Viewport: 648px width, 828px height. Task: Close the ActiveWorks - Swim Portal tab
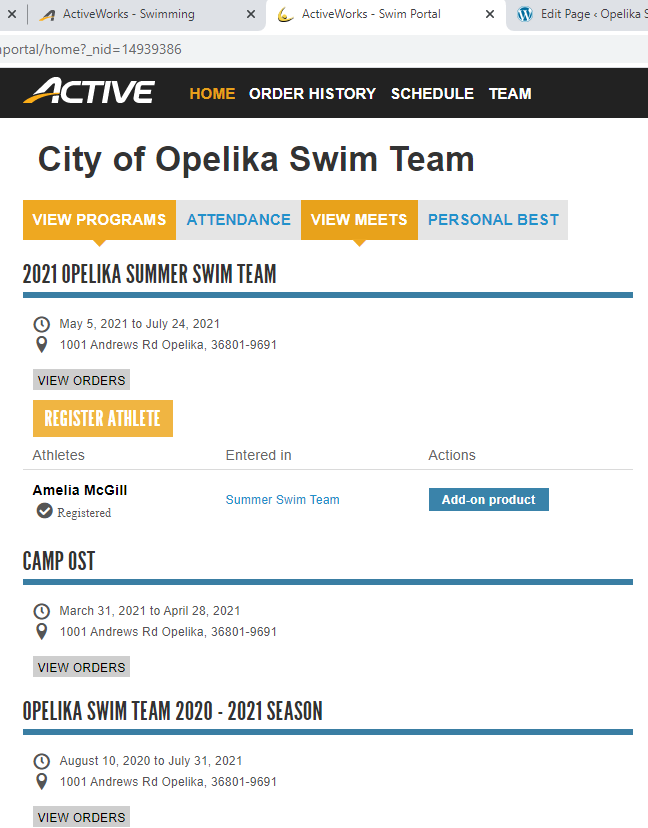click(490, 15)
